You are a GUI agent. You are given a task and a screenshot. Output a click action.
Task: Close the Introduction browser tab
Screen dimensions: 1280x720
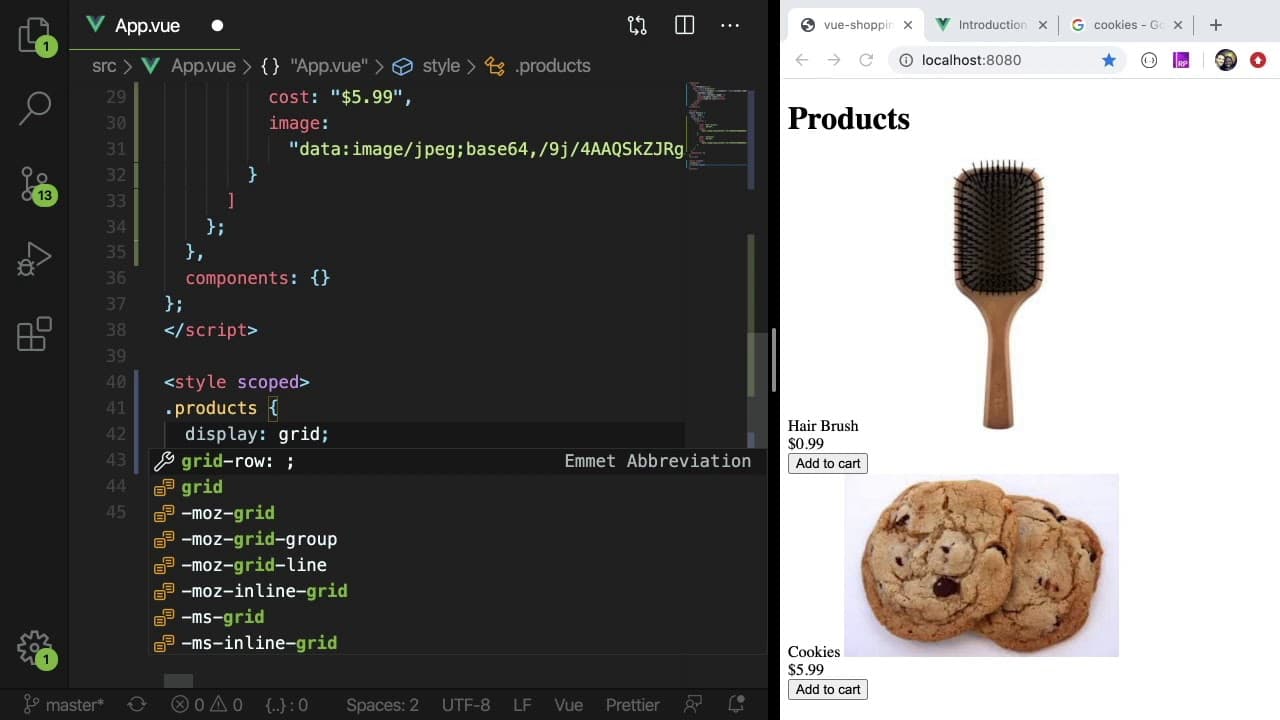pos(1043,25)
